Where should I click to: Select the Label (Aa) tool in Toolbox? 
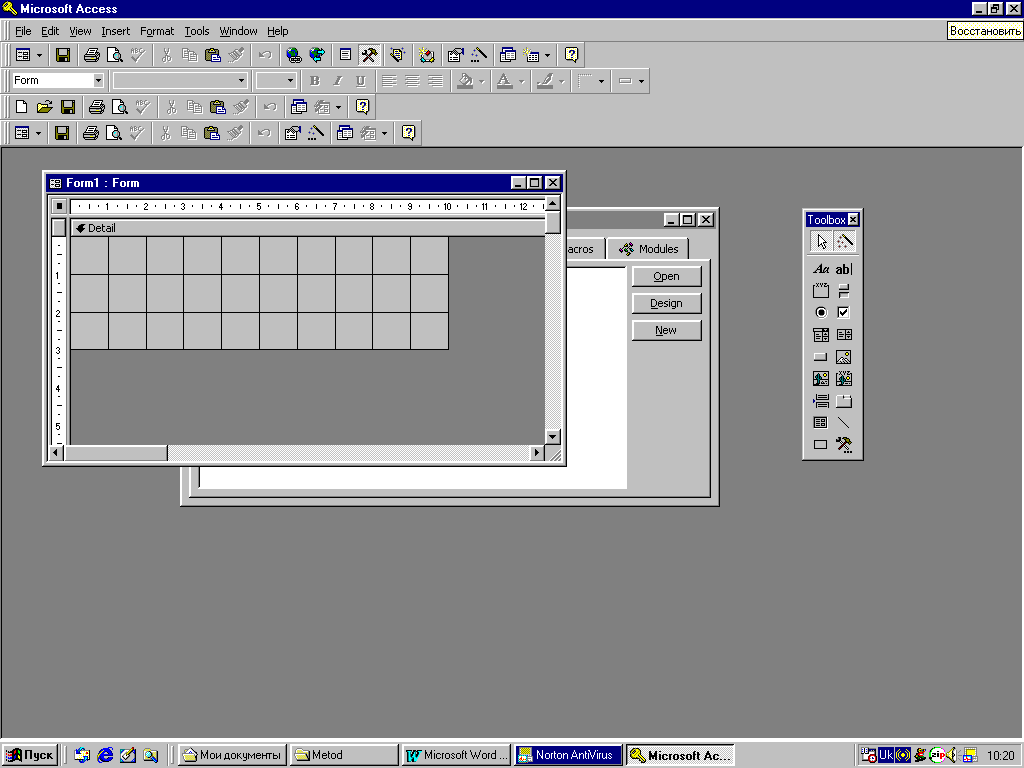821,269
